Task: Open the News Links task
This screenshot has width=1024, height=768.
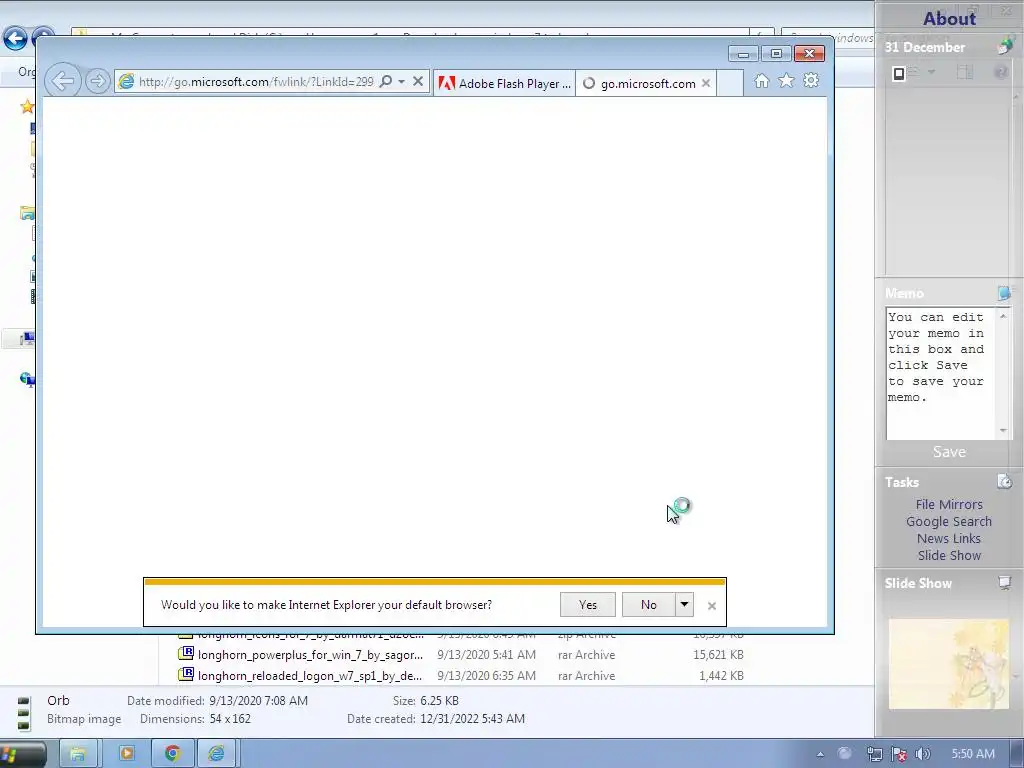Action: click(x=949, y=538)
